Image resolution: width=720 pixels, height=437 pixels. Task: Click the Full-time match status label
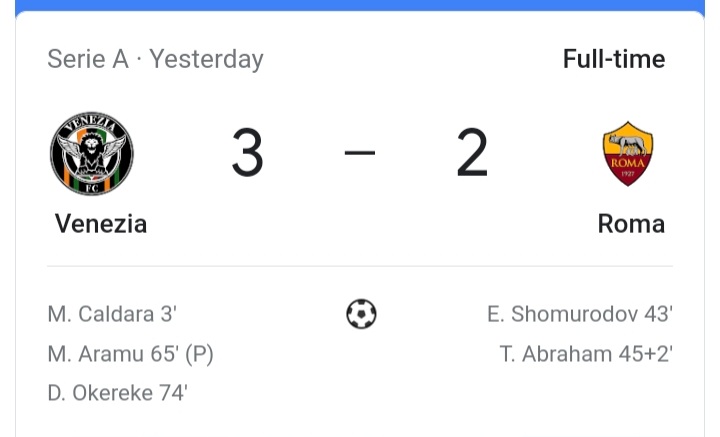(x=613, y=59)
